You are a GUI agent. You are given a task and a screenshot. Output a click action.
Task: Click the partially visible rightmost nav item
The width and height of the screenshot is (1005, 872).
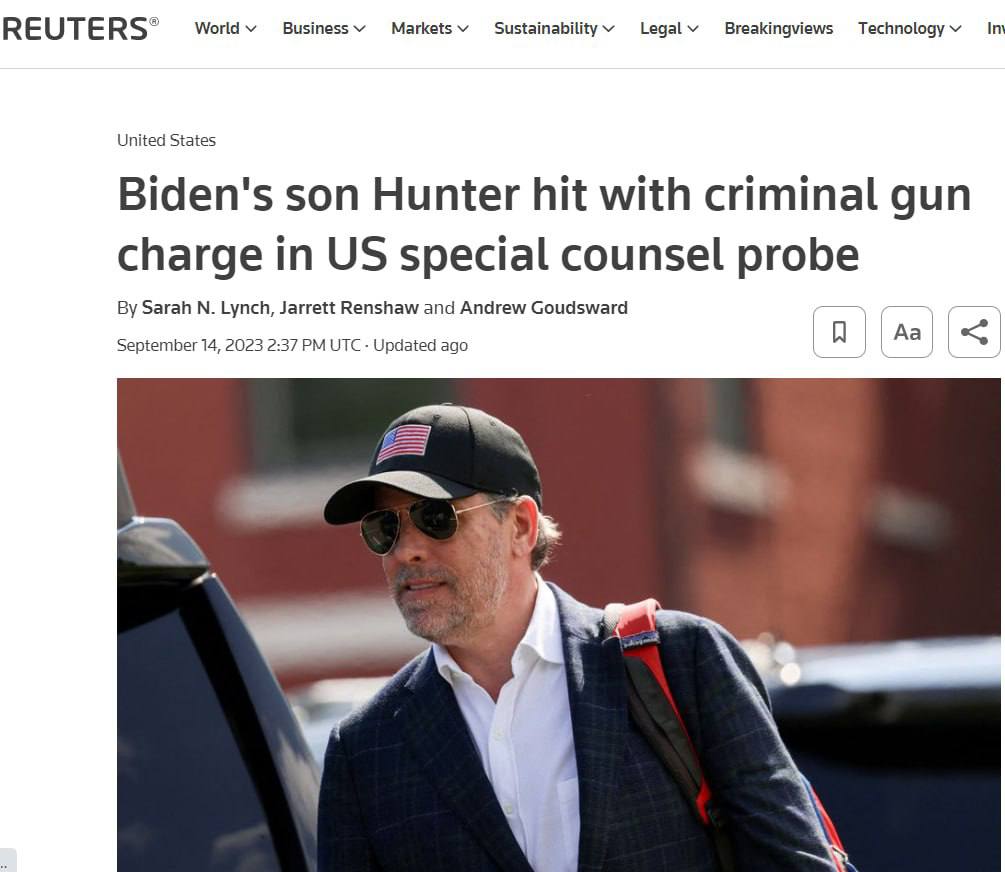[x=995, y=28]
